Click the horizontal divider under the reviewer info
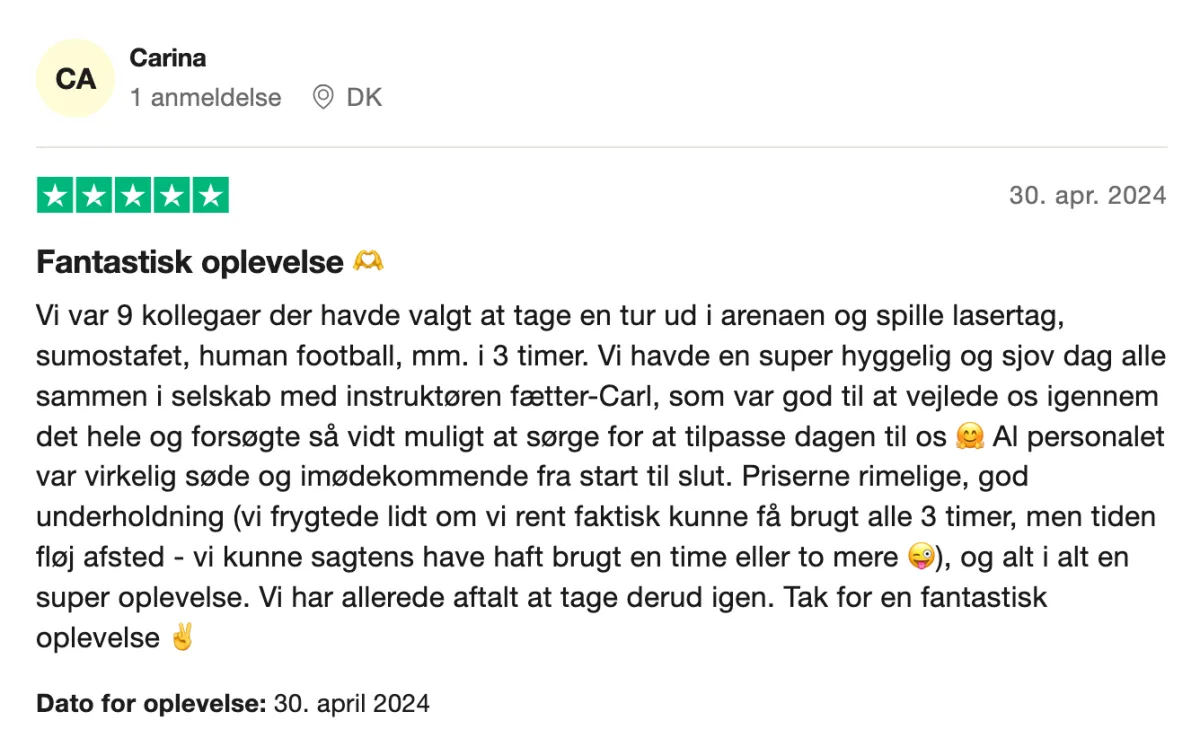Image resolution: width=1200 pixels, height=738 pixels. click(600, 148)
